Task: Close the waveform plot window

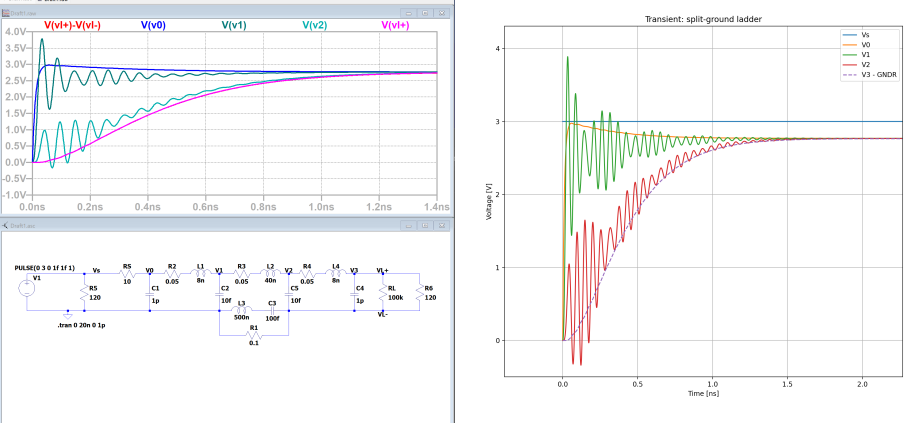Action: pyautogui.click(x=441, y=12)
